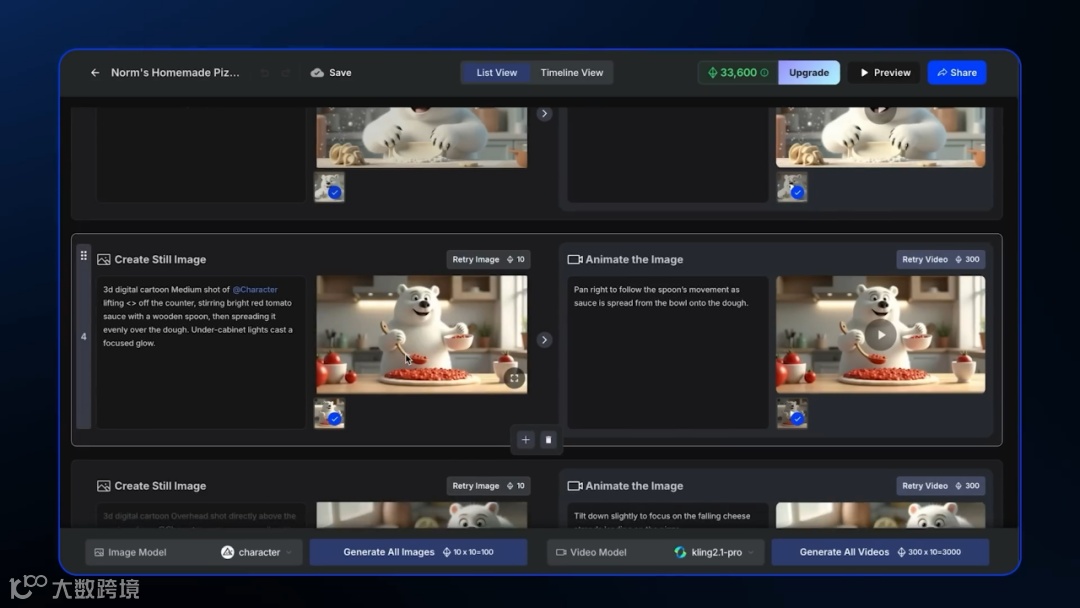Open the Image Model character dropdown

256,552
